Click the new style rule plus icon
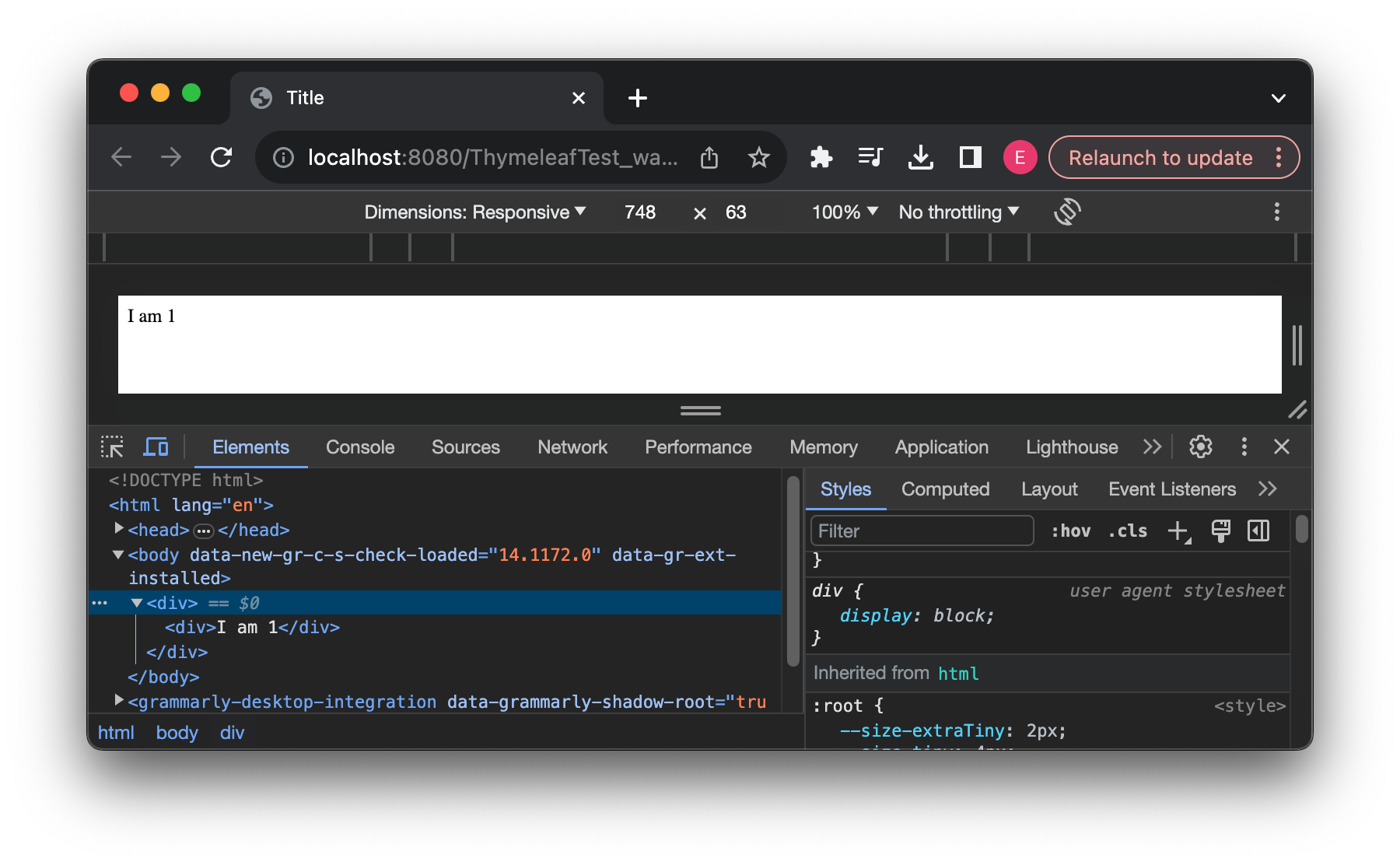 point(1177,531)
